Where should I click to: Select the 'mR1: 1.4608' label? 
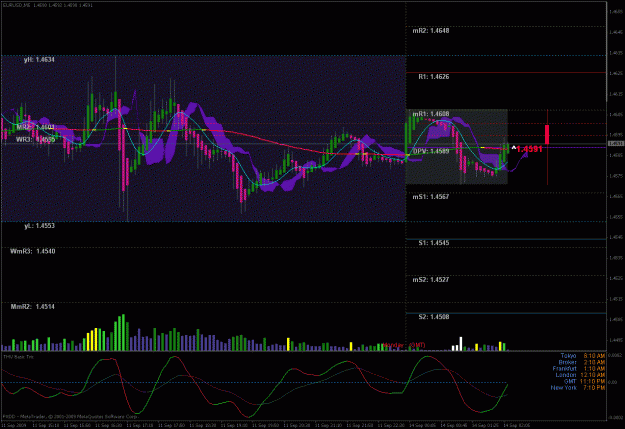(431, 114)
